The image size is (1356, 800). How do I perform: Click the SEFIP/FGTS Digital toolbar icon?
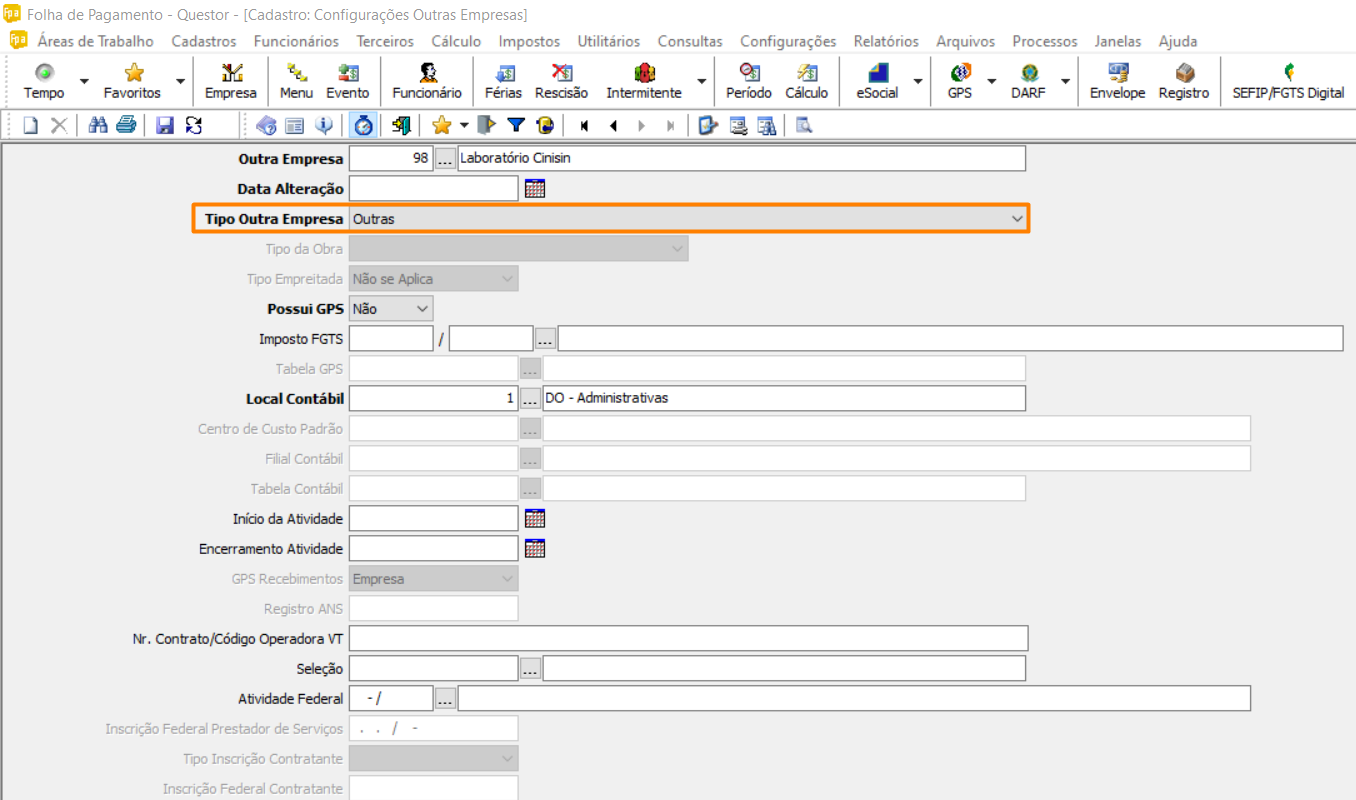click(1288, 81)
